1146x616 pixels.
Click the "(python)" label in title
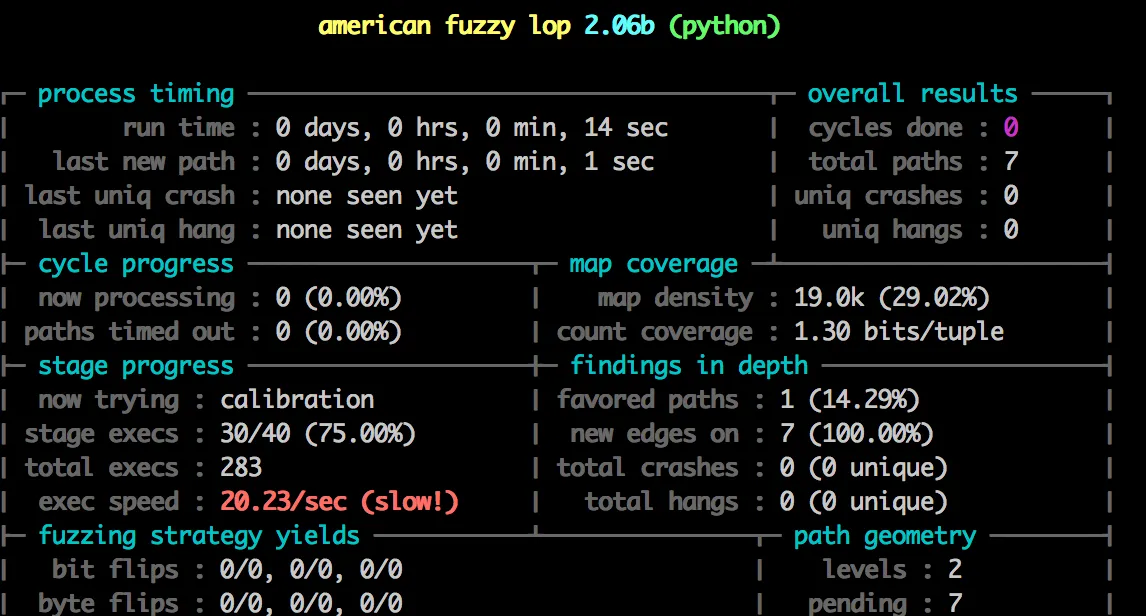point(723,26)
